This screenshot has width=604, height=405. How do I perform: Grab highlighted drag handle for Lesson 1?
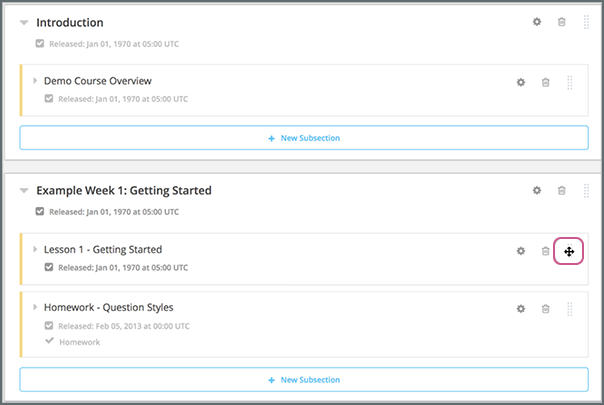pos(568,251)
